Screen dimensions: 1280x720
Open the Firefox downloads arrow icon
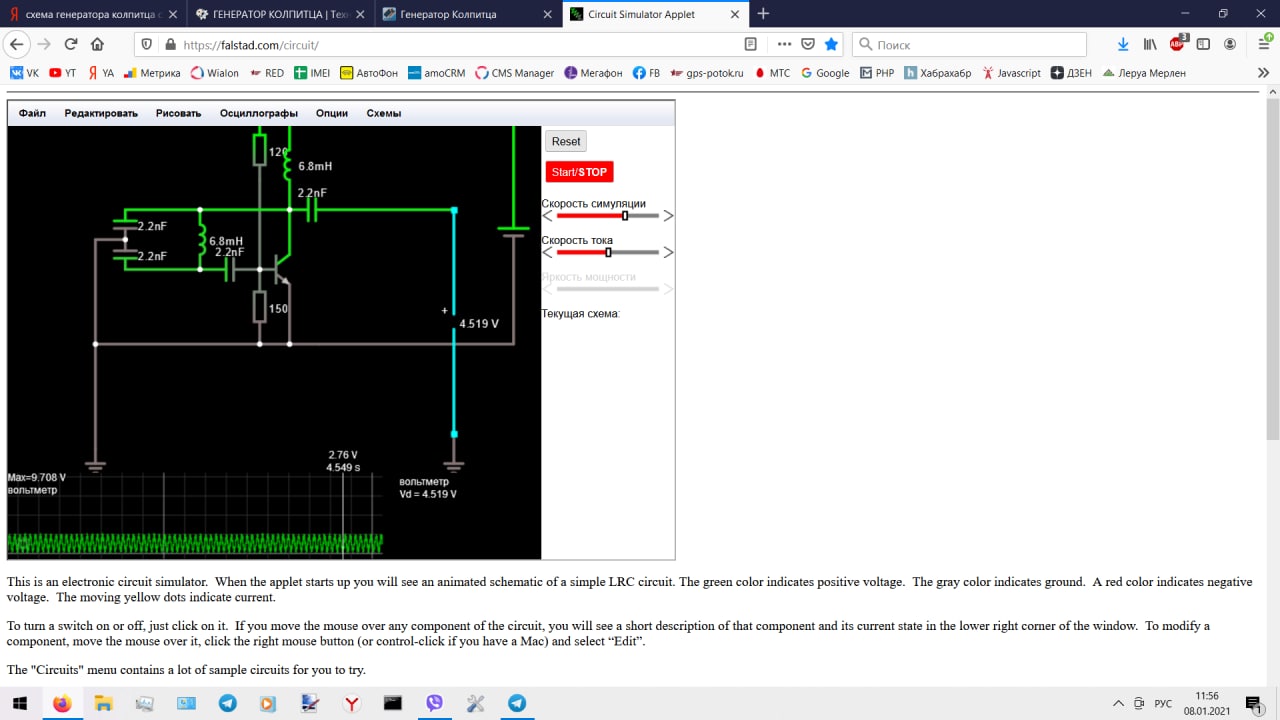pyautogui.click(x=1123, y=44)
